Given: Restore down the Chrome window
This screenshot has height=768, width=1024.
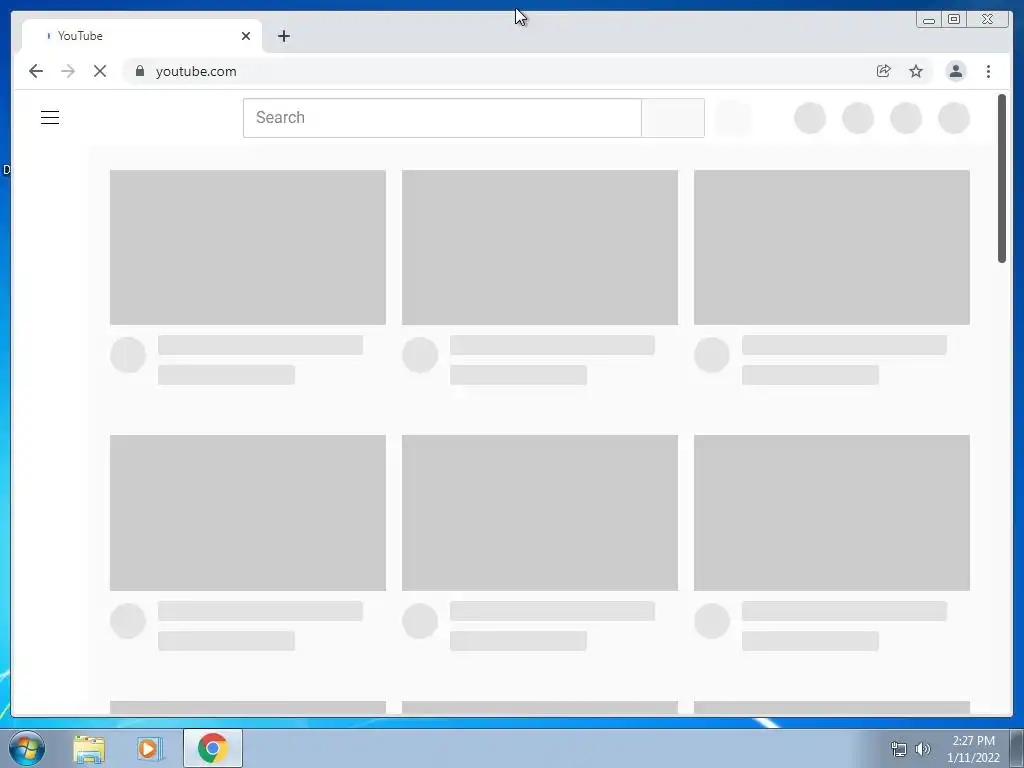Looking at the screenshot, I should click(x=953, y=20).
